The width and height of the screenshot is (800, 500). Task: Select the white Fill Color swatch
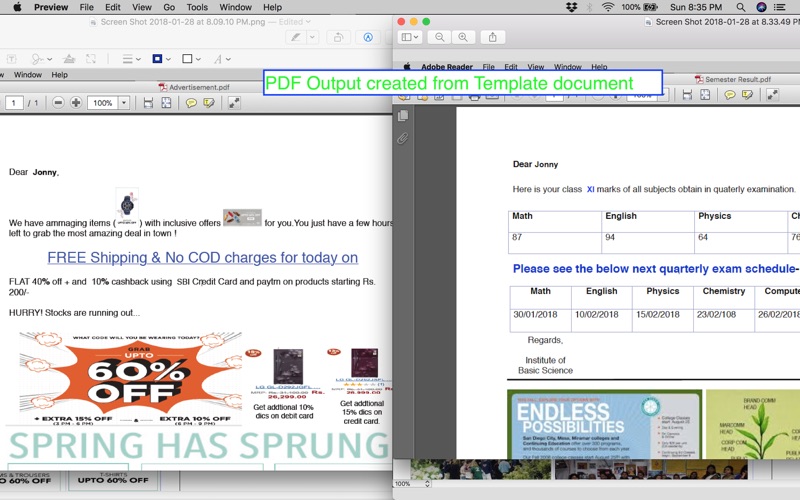pyautogui.click(x=187, y=59)
